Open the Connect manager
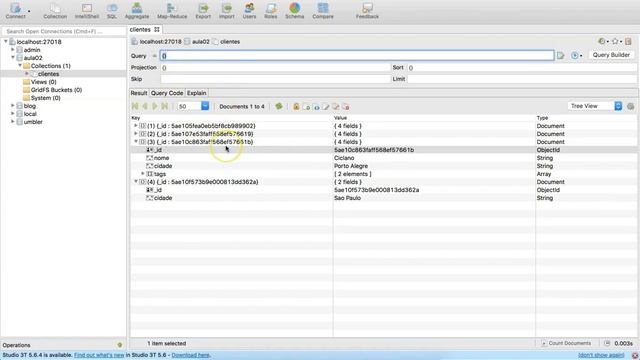The image size is (640, 360). coord(16,11)
